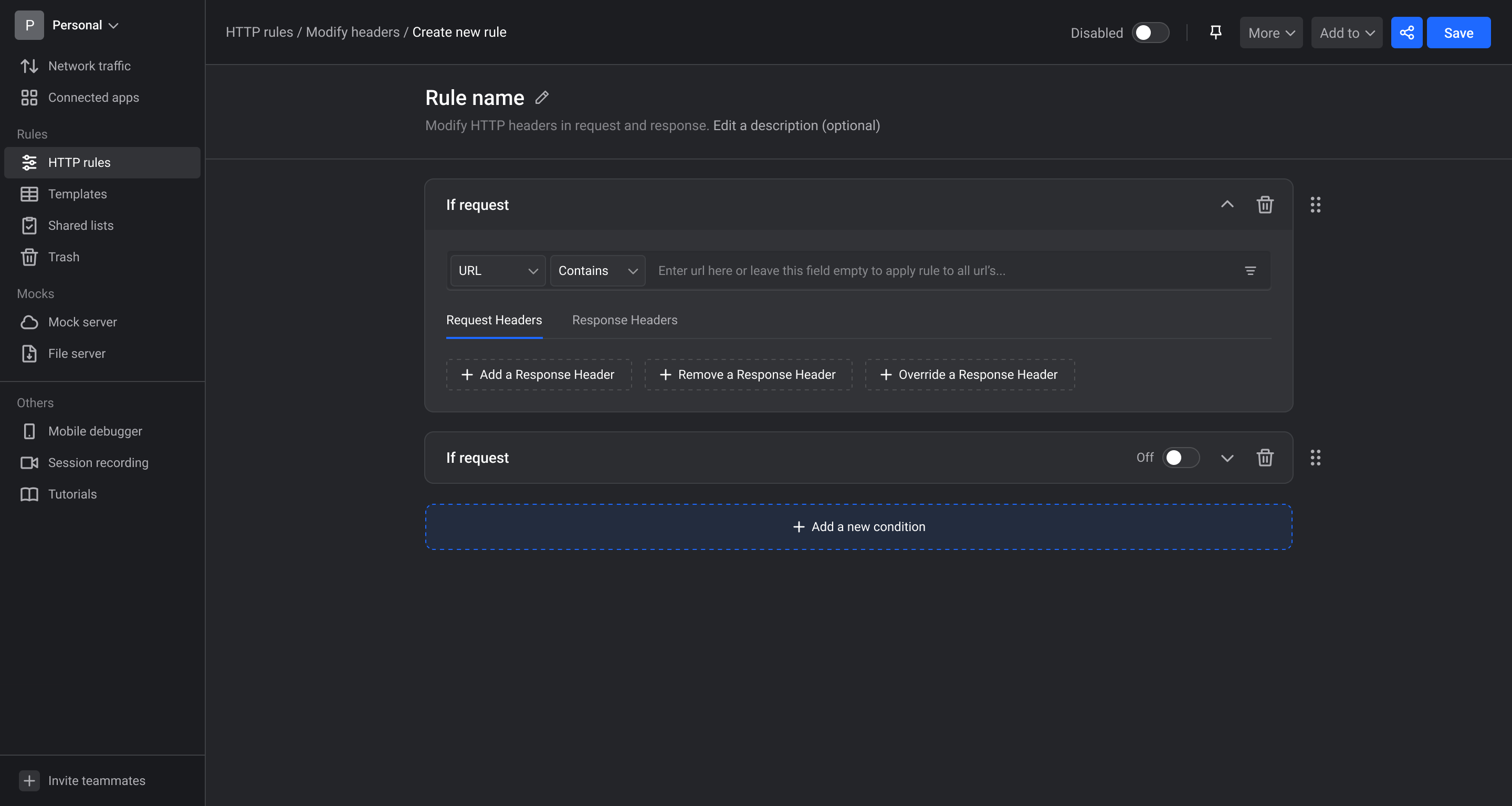Click drag handle of second If request card

1315,458
